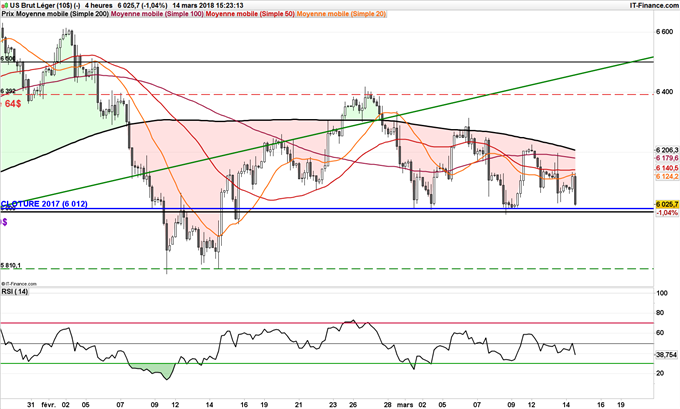Click the yellow 6 025,7 current price tag
The image size is (680, 409).
pyautogui.click(x=667, y=203)
